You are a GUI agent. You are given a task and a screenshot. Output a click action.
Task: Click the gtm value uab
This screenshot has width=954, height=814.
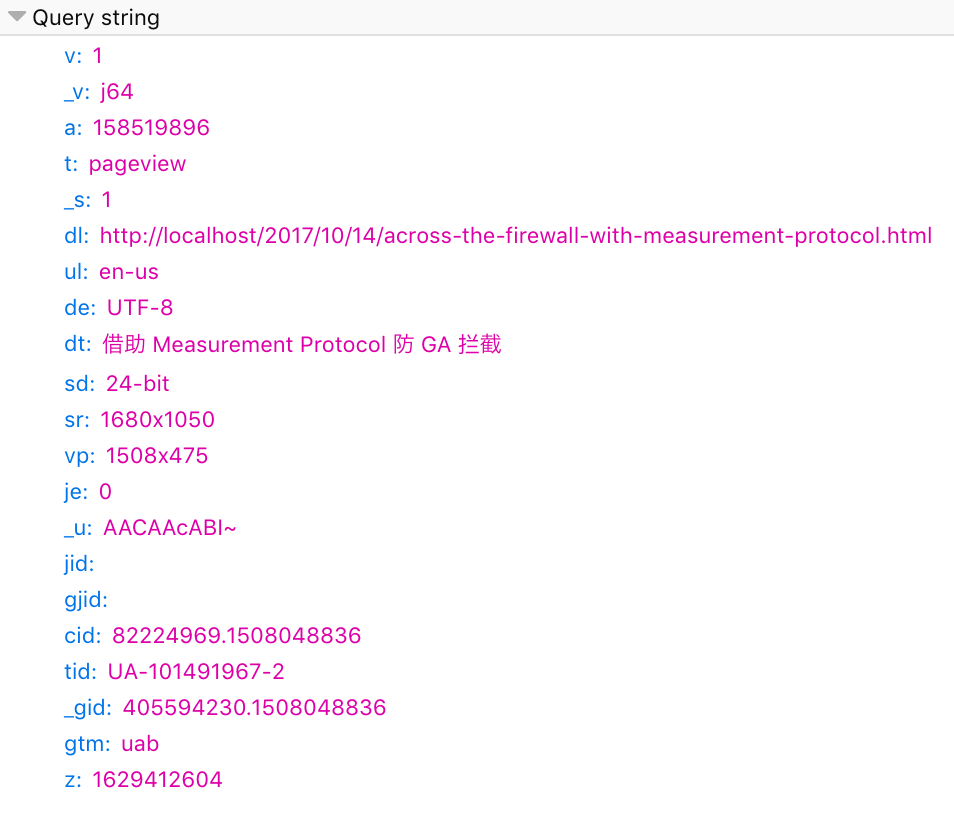140,744
